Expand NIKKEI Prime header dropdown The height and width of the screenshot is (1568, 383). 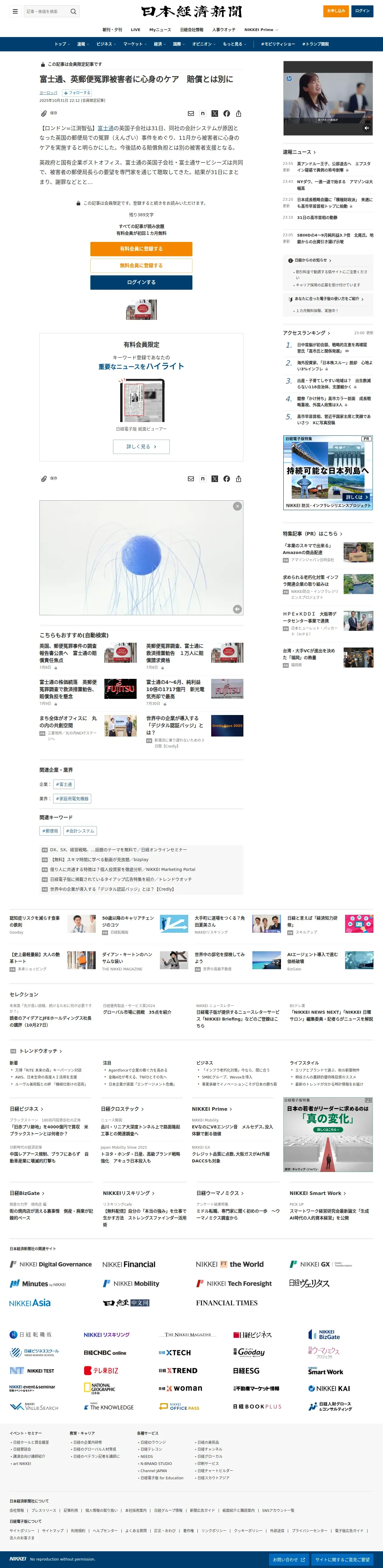(261, 29)
